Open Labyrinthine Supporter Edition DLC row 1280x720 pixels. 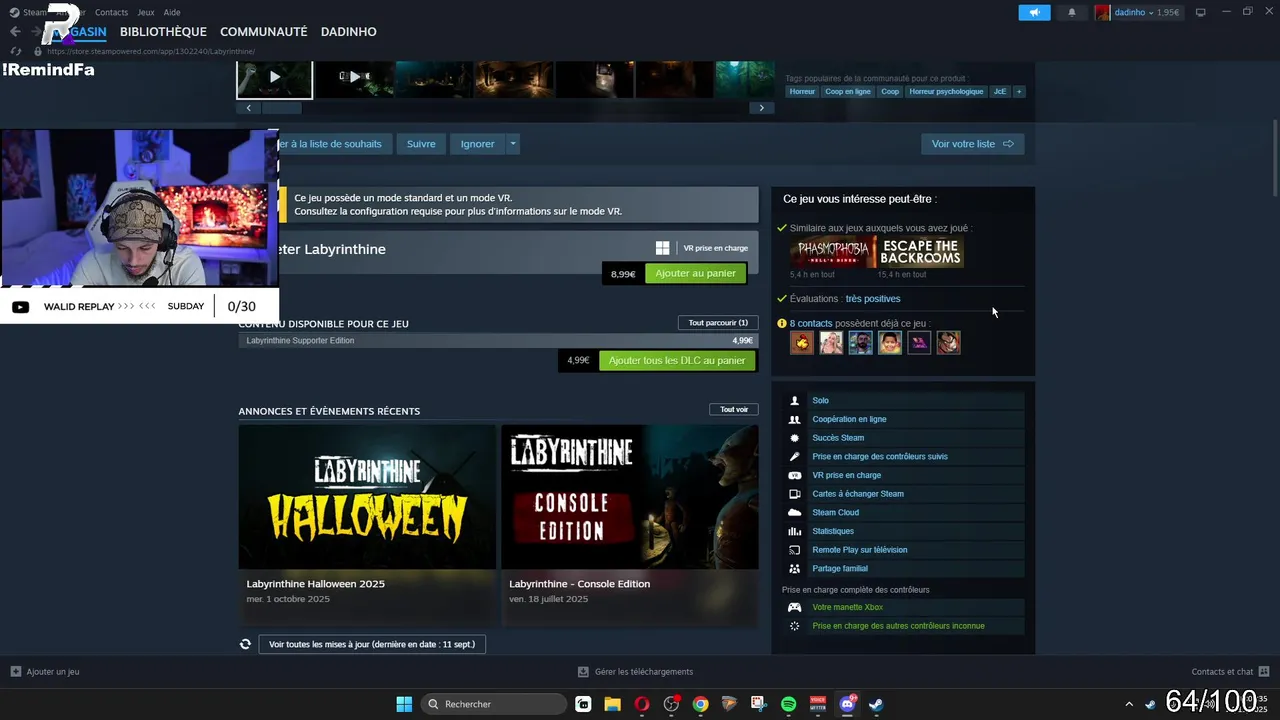point(498,341)
